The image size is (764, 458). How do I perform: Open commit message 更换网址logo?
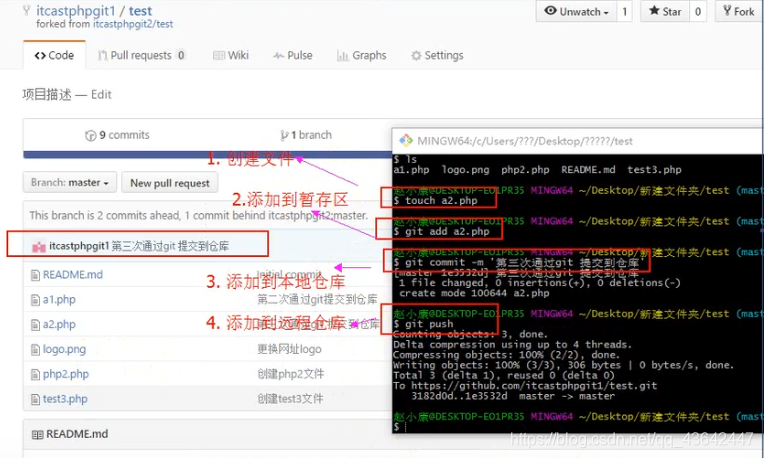[x=289, y=349]
